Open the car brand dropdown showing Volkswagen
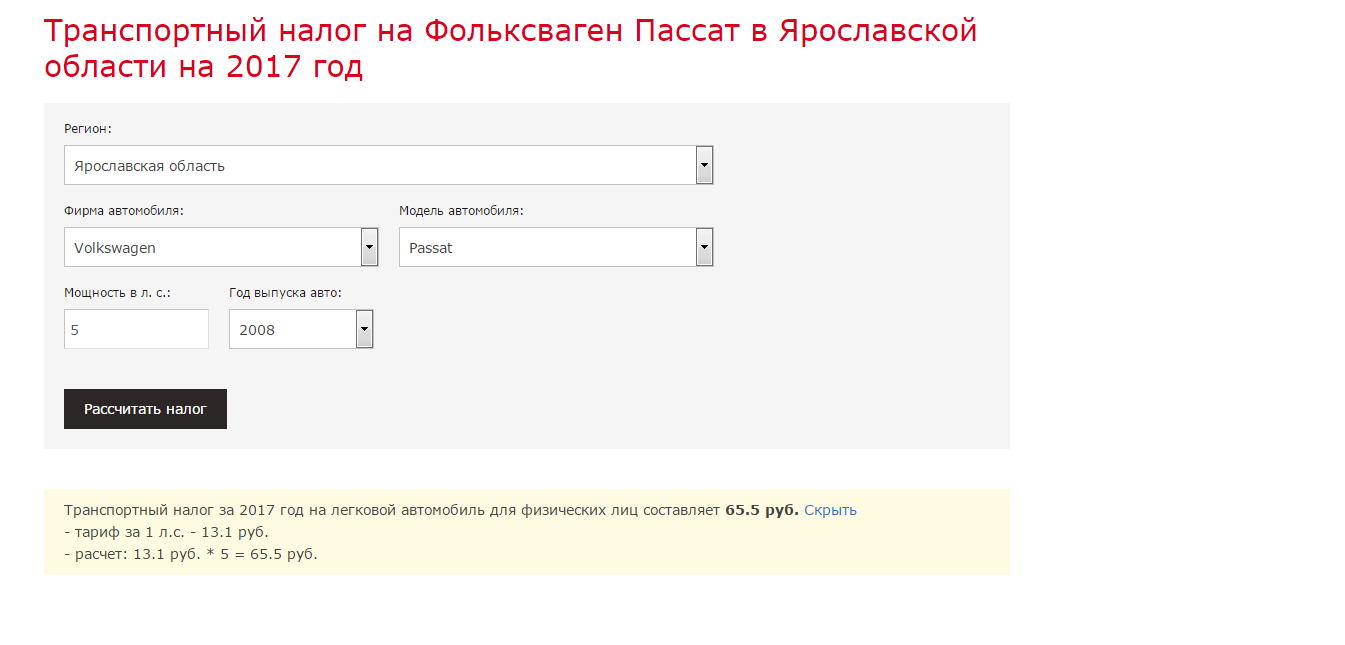This screenshot has width=1345, height=645. click(212, 248)
